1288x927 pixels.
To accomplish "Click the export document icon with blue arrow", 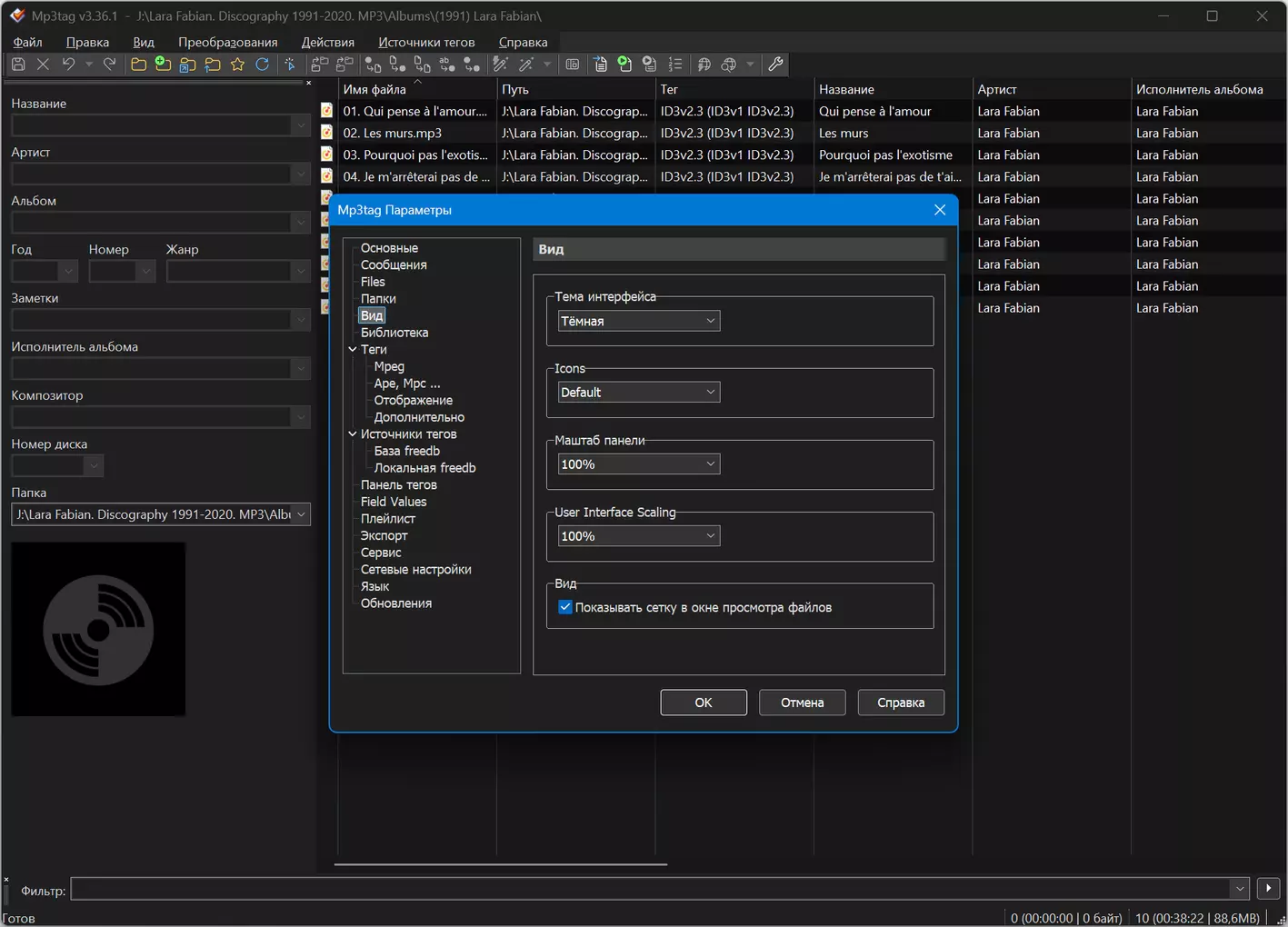I will tap(600, 65).
